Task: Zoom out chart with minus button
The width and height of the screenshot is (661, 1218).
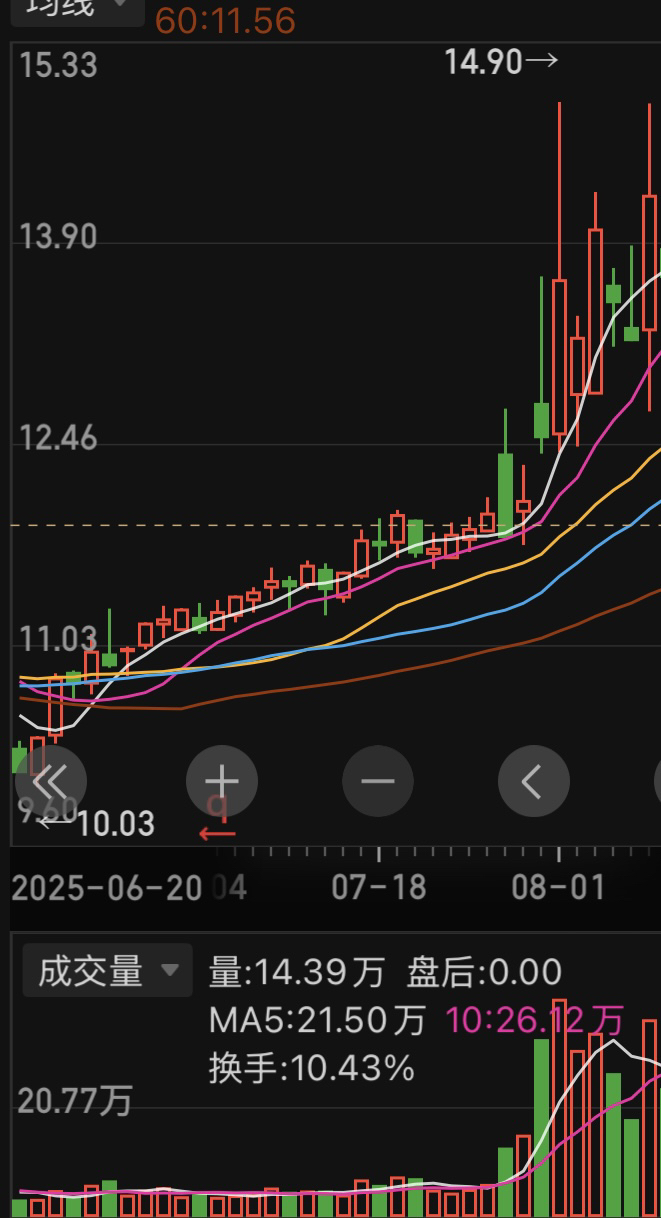Action: coord(378,781)
